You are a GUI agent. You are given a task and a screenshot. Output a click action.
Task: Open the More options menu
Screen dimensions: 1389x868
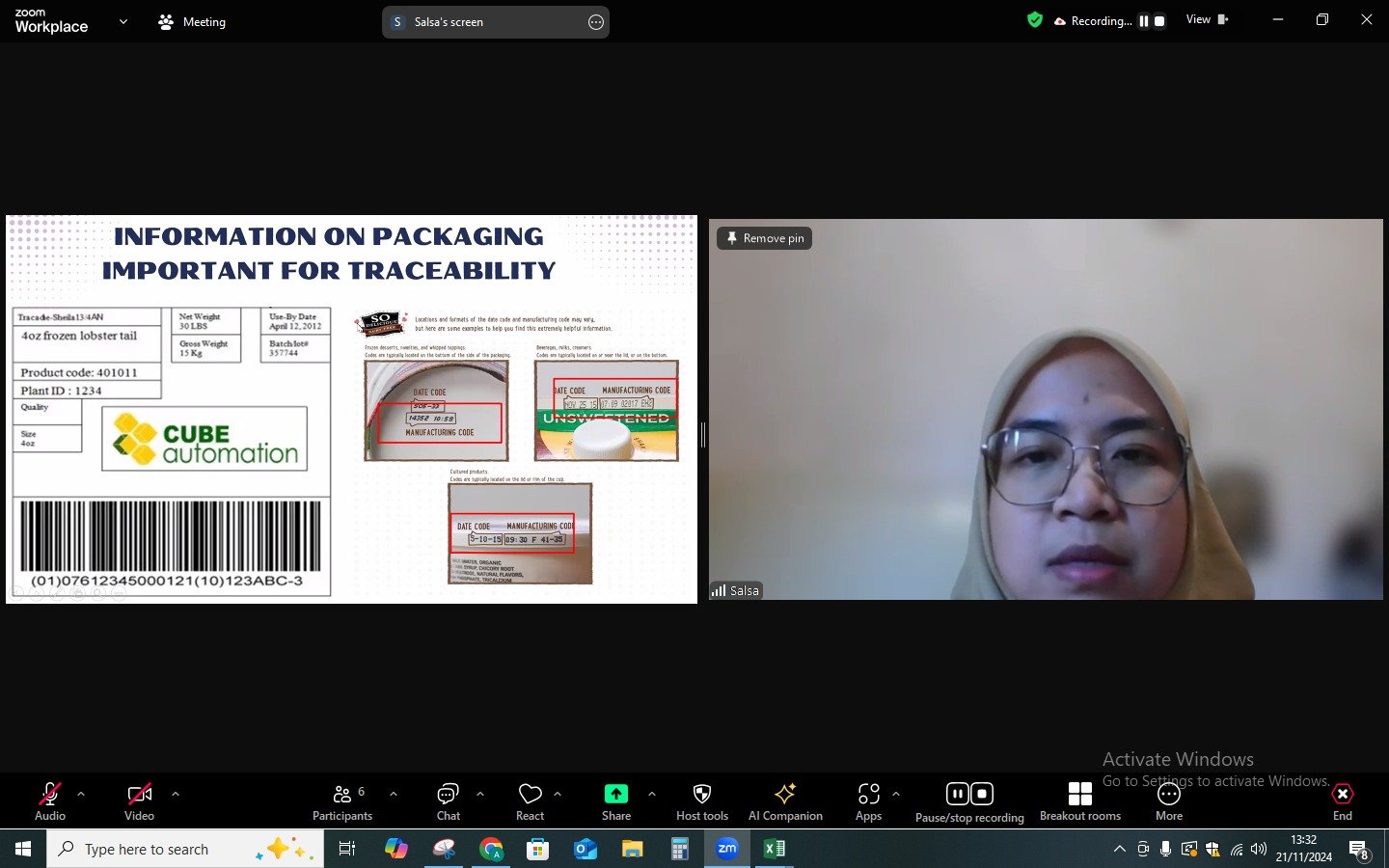tap(1169, 801)
